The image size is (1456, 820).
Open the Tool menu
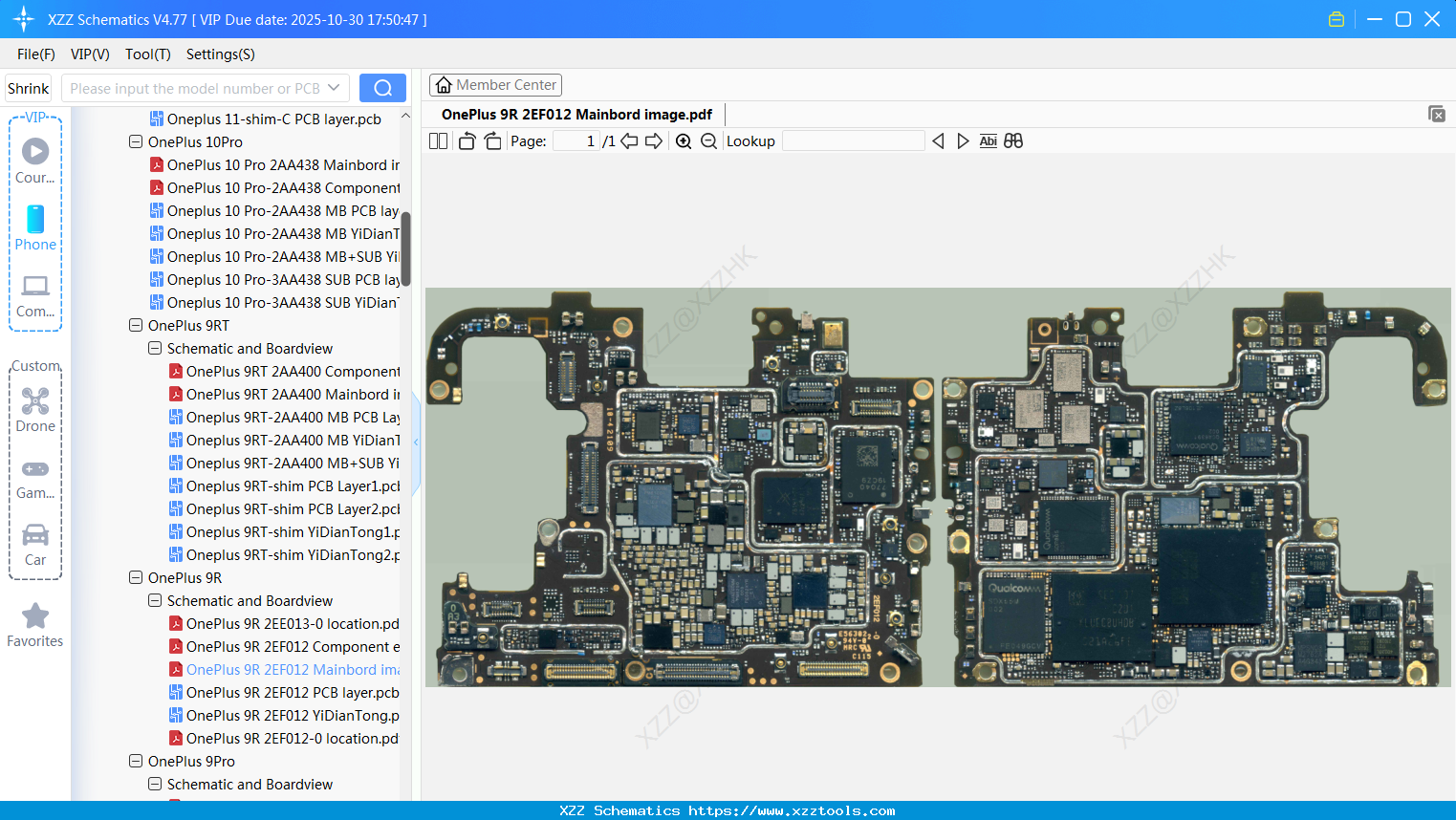point(146,54)
